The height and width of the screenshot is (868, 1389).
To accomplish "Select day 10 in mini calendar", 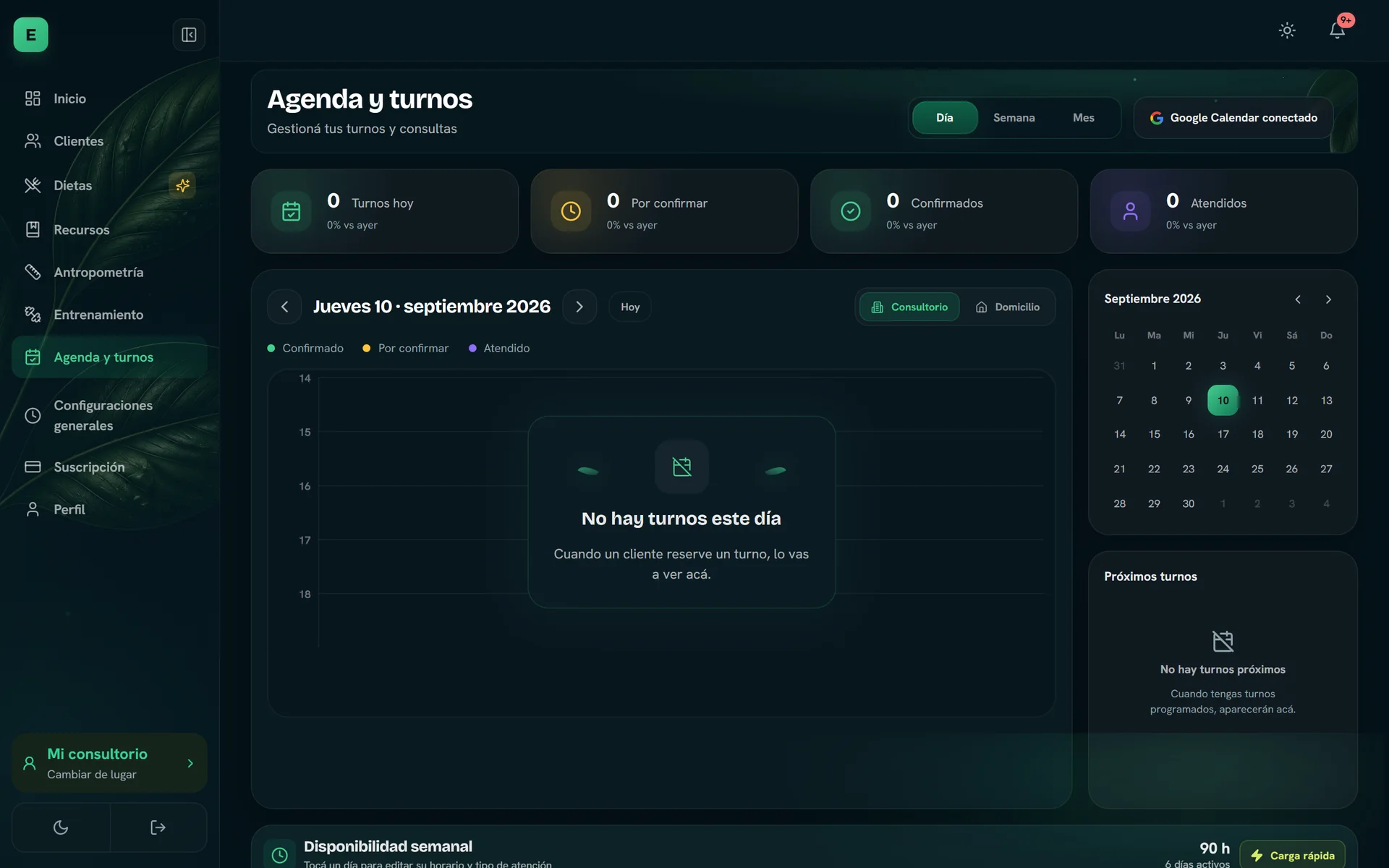I will (1223, 400).
